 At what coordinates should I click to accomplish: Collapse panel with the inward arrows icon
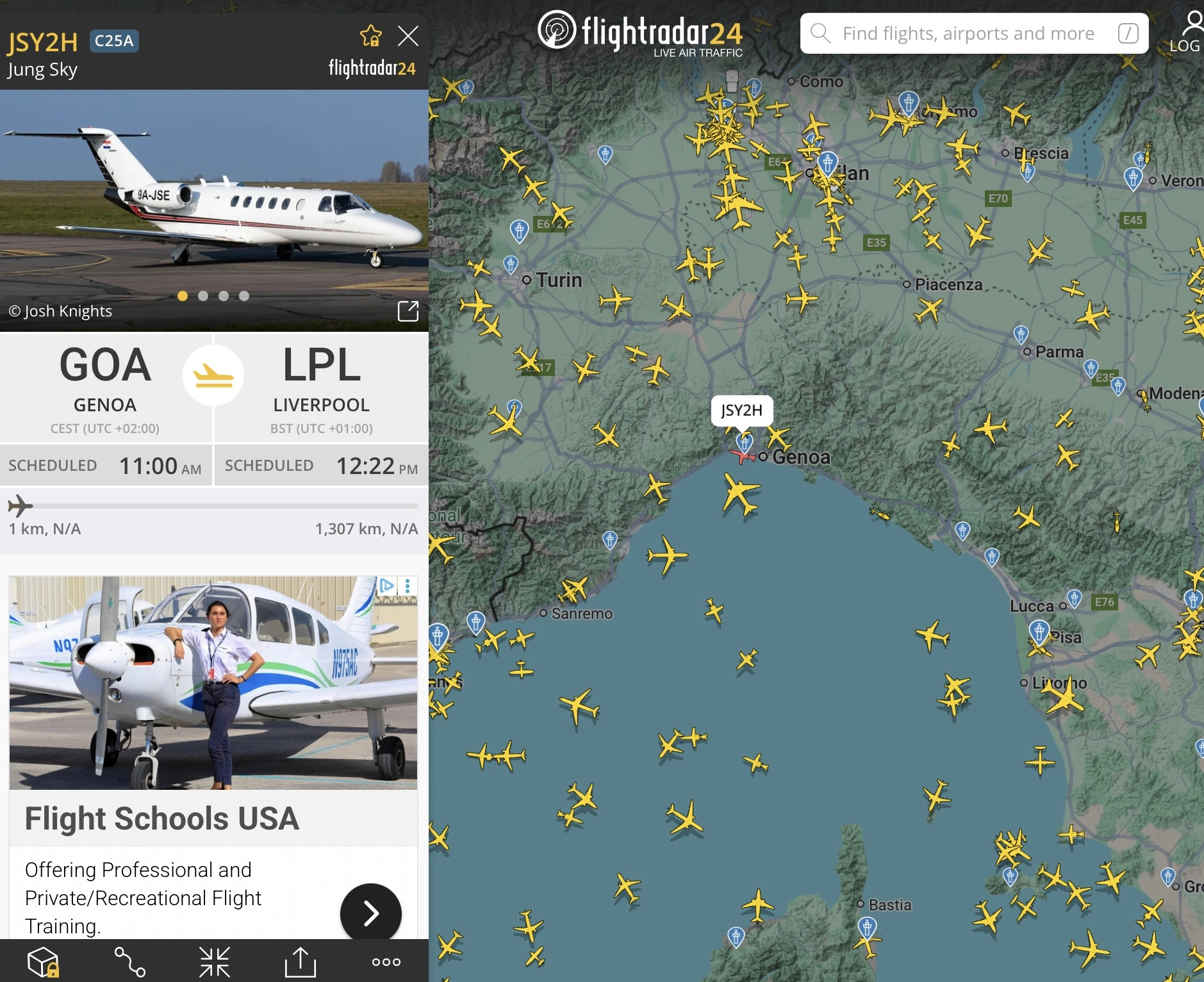[x=215, y=962]
